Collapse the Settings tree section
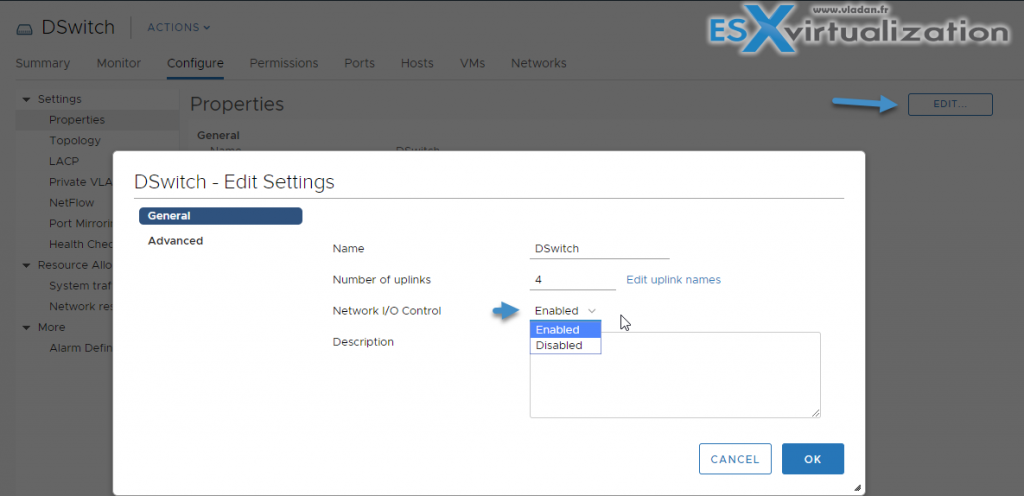 tap(26, 99)
